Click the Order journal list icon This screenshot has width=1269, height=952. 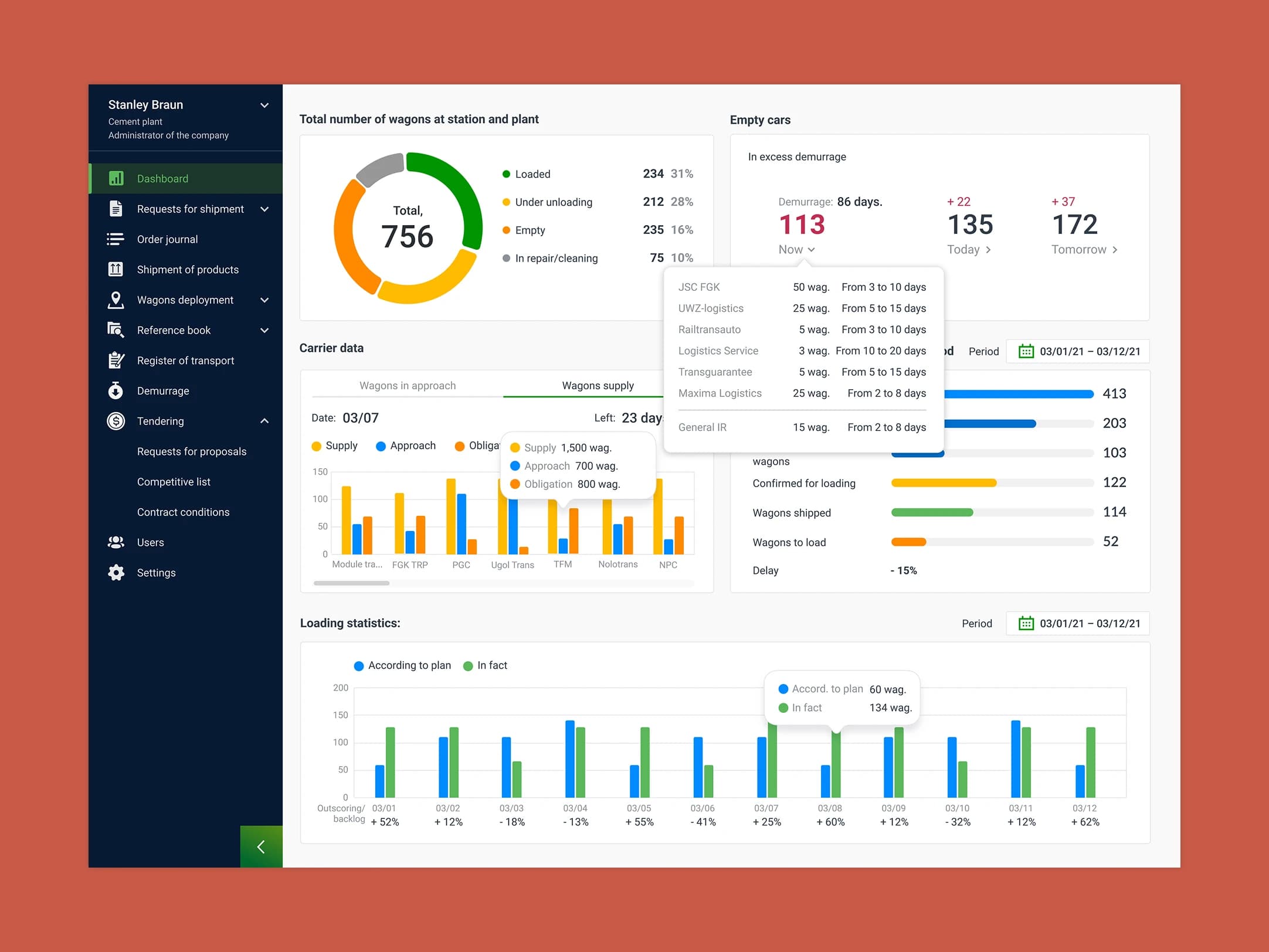116,239
